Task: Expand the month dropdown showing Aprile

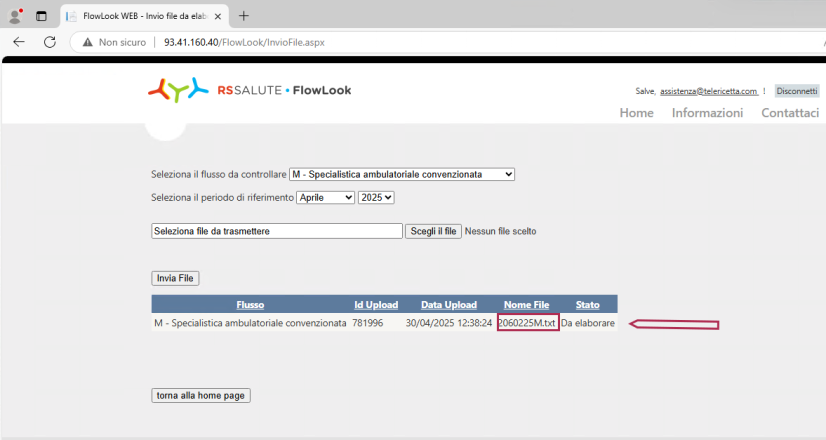Action: pyautogui.click(x=325, y=198)
